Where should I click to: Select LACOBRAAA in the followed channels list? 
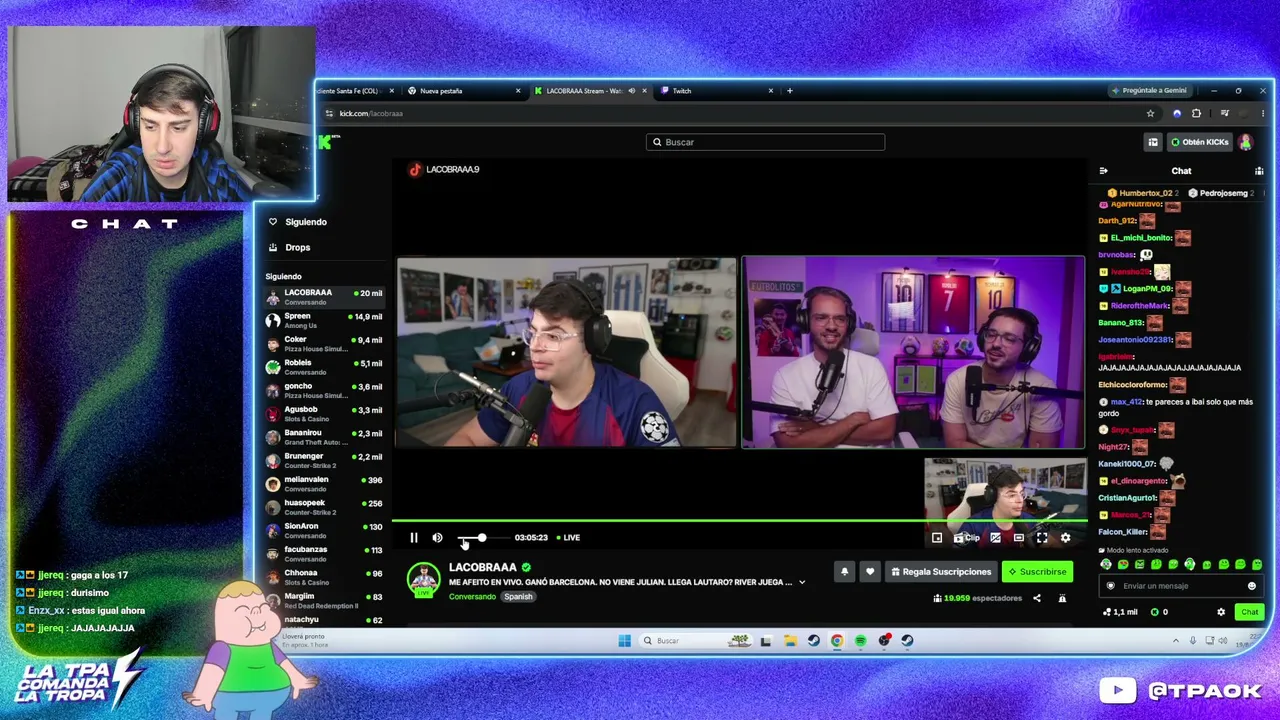click(x=324, y=297)
